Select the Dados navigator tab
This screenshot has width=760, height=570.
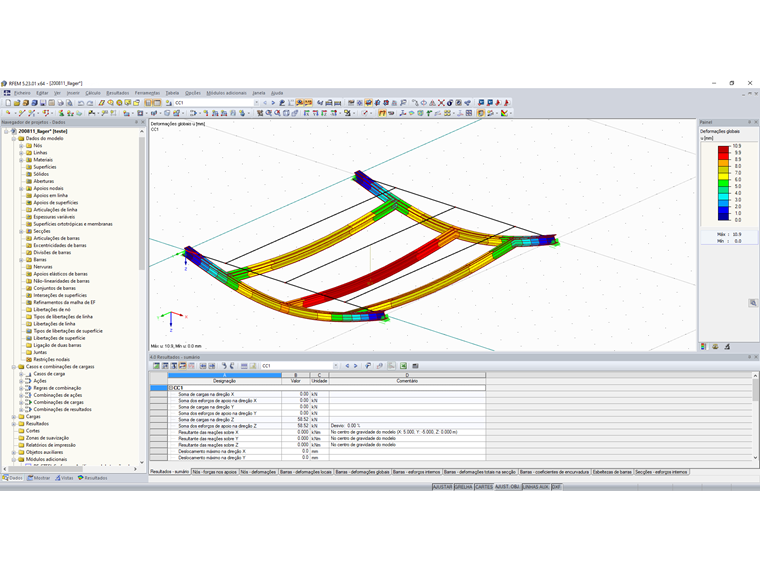click(x=13, y=478)
